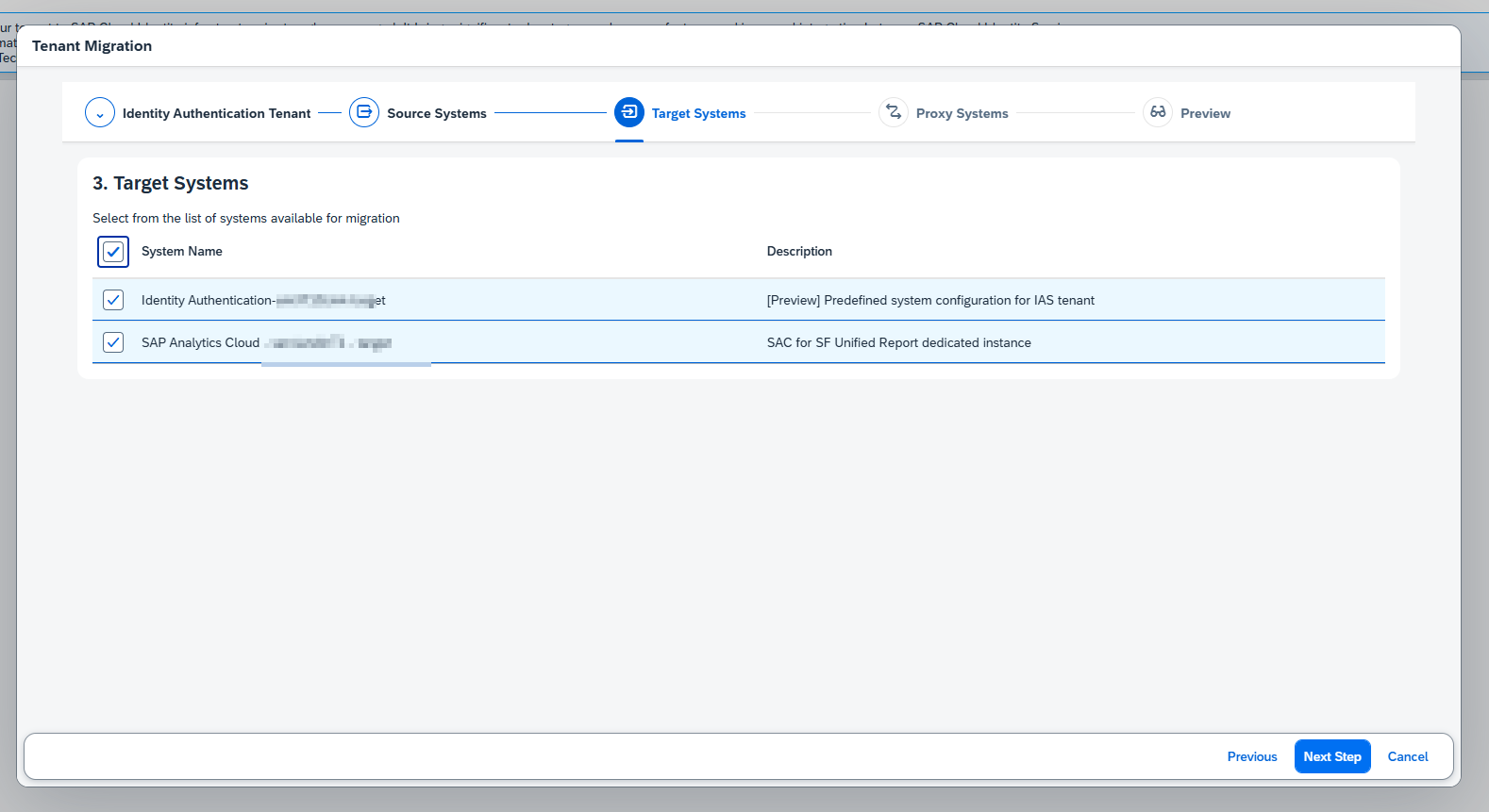The height and width of the screenshot is (812, 1489).
Task: Click the Identity Authentication Tenant step icon
Action: tap(100, 113)
